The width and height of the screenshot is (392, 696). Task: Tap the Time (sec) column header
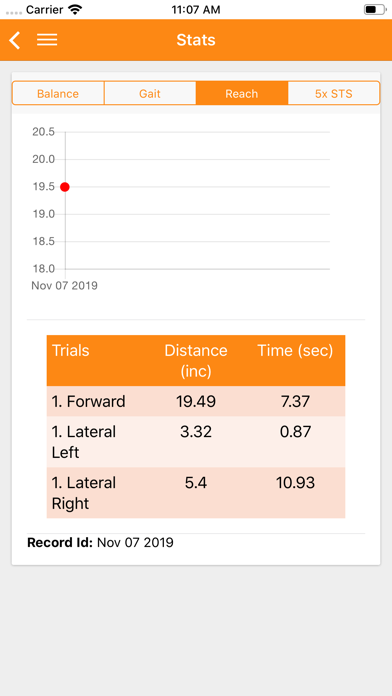295,351
